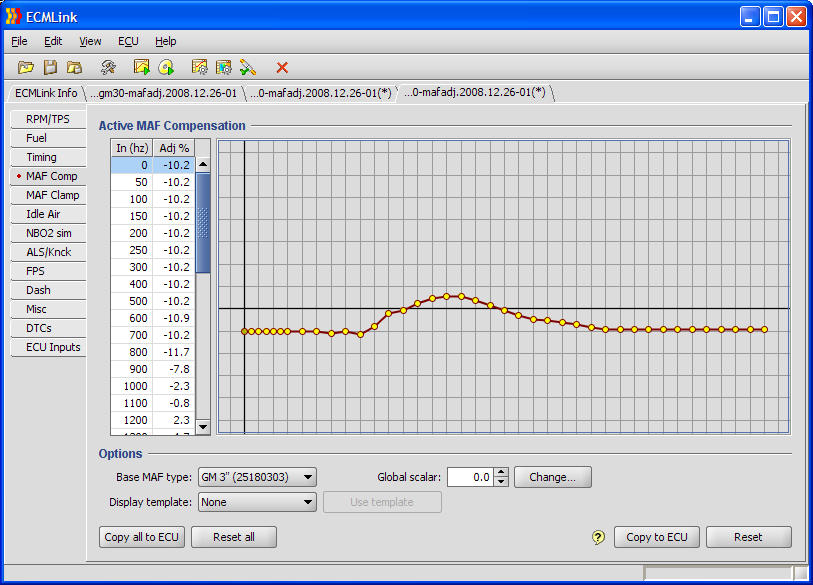Screen dimensions: 813x585
Task: Click the table scrollbar down arrow
Action: click(x=203, y=426)
